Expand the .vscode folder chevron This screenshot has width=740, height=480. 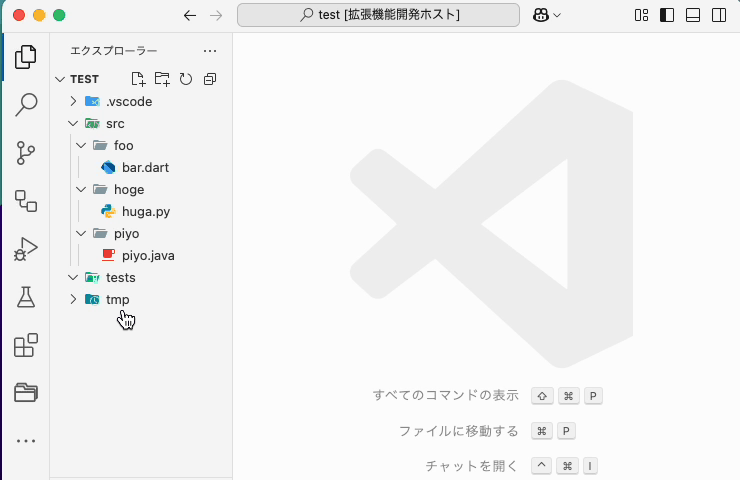click(x=73, y=101)
